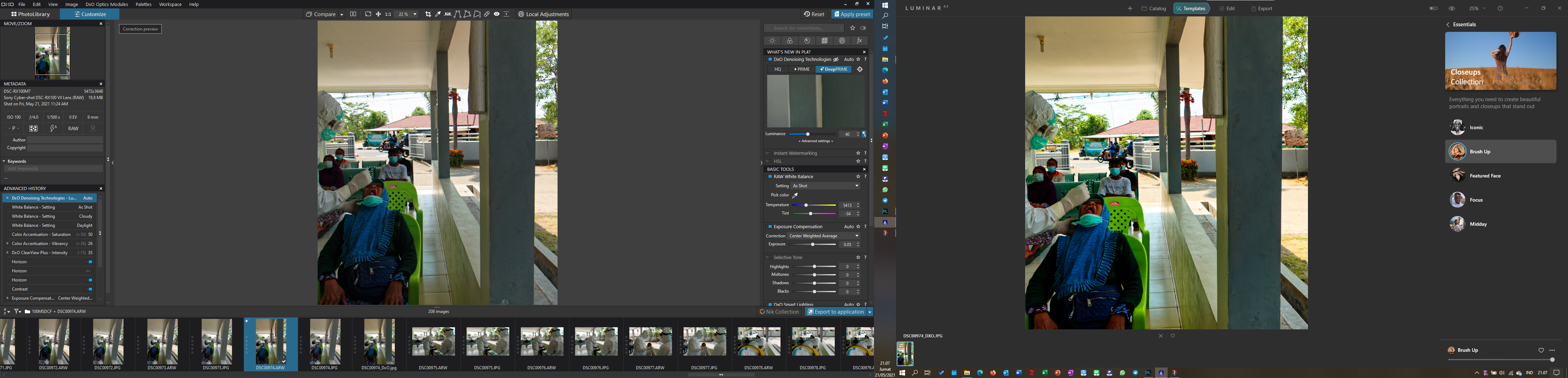Disable the RAW White Balance toggle
This screenshot has width=1568, height=378.
pyautogui.click(x=769, y=176)
